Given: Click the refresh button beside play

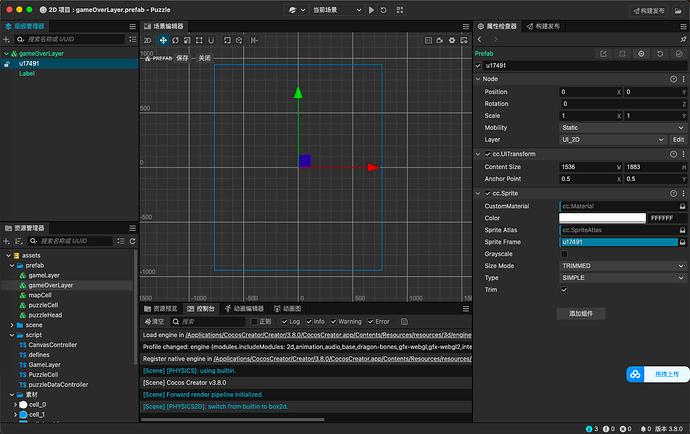Looking at the screenshot, I should [x=384, y=9].
